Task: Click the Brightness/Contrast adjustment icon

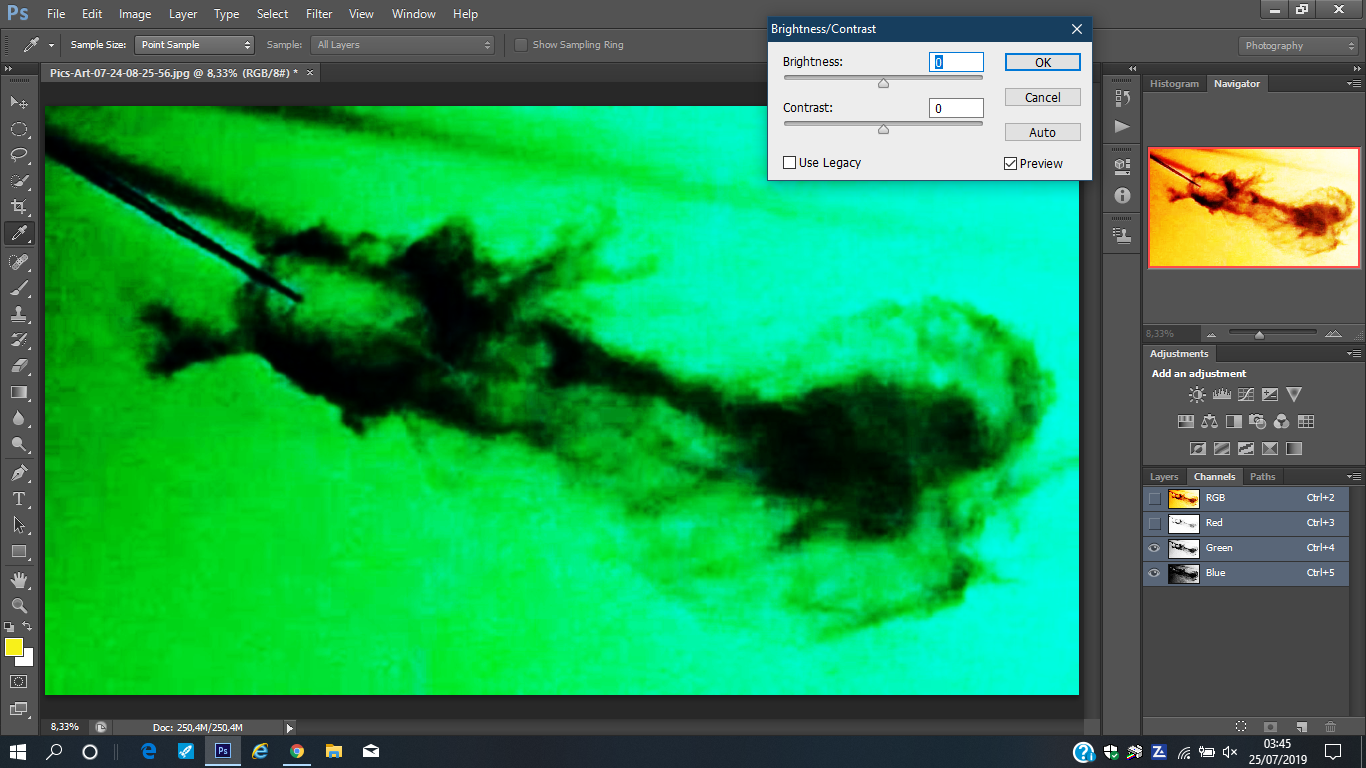Action: (1197, 395)
